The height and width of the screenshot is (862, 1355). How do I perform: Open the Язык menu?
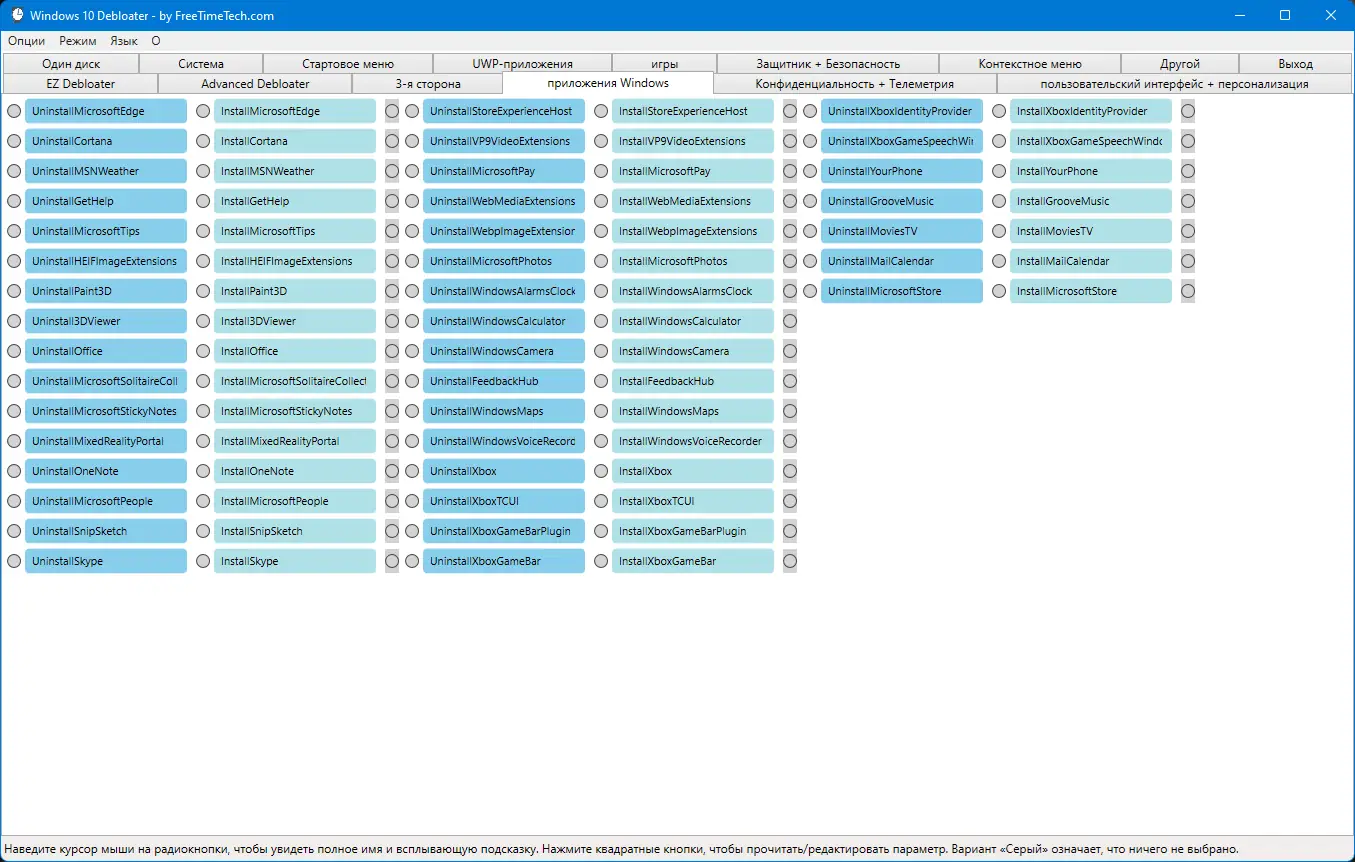click(124, 41)
